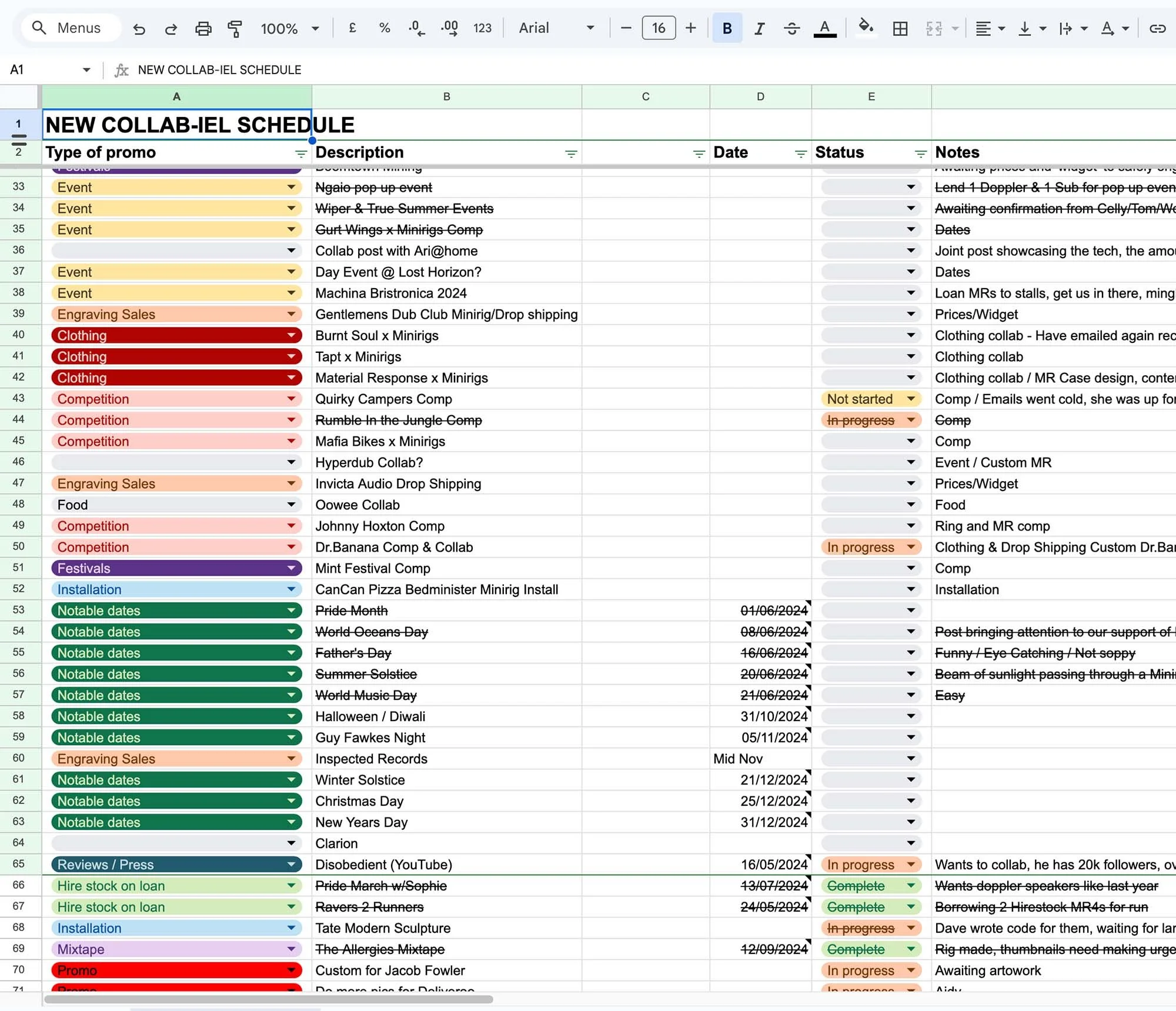Click the font size 16 input field
Image resolution: width=1176 pixels, height=1011 pixels.
(658, 28)
